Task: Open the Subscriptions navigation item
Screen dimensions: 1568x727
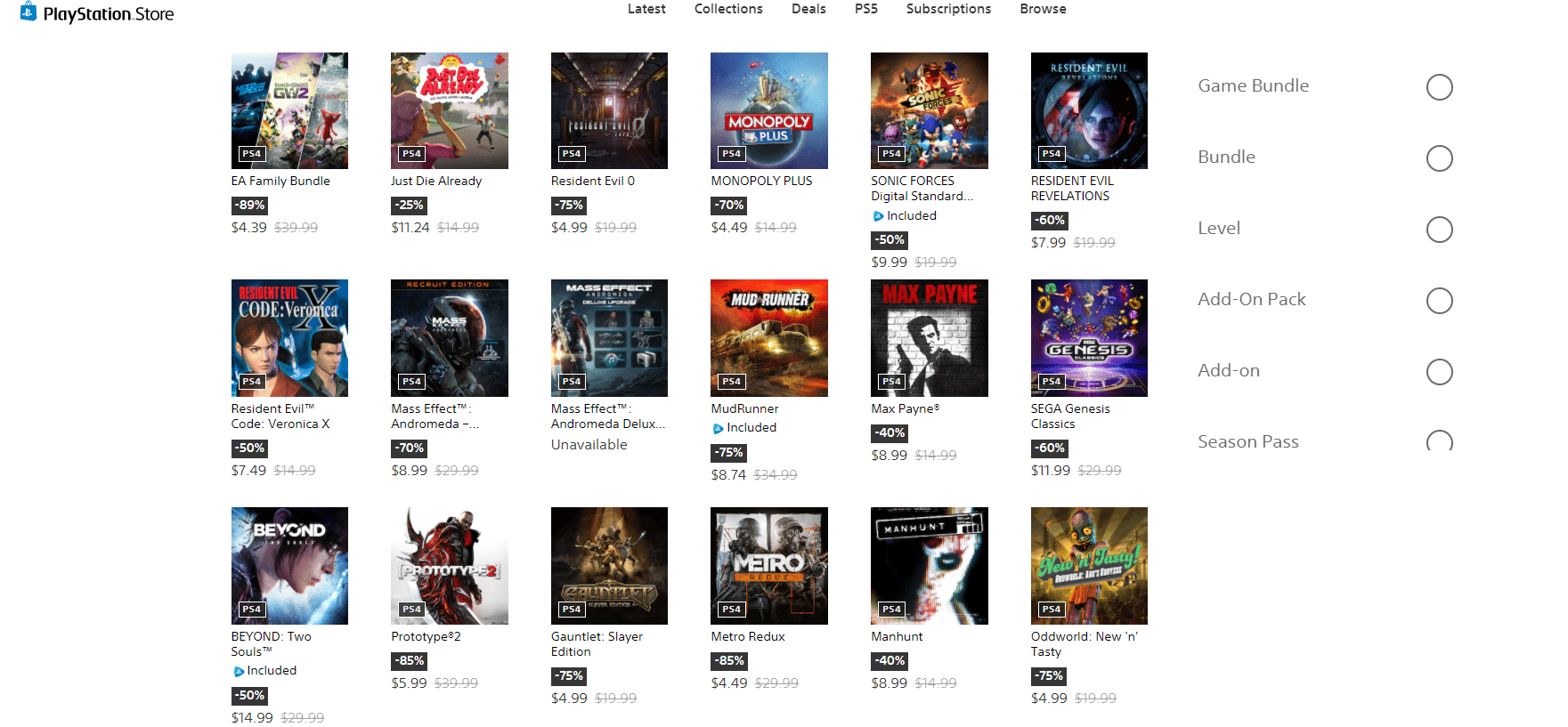Action: coord(948,9)
